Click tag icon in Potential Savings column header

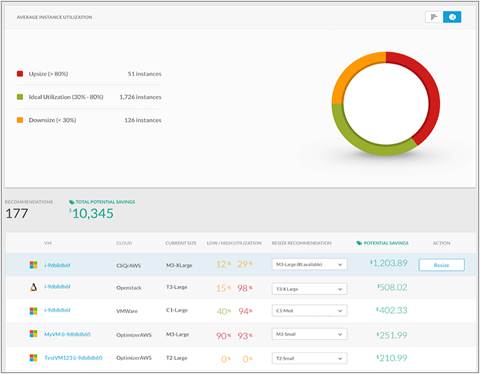click(359, 243)
